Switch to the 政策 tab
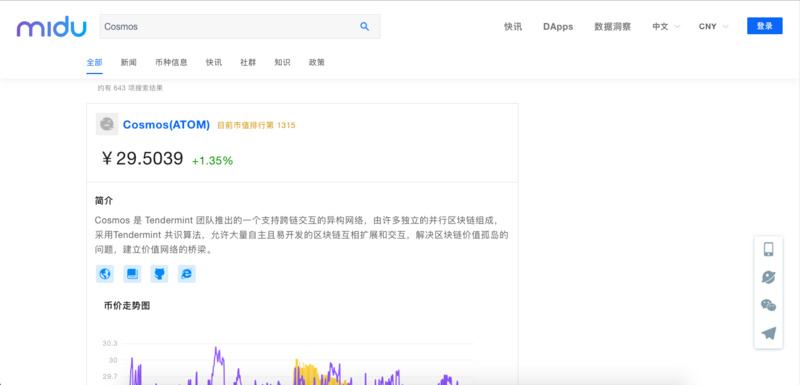 [x=316, y=62]
